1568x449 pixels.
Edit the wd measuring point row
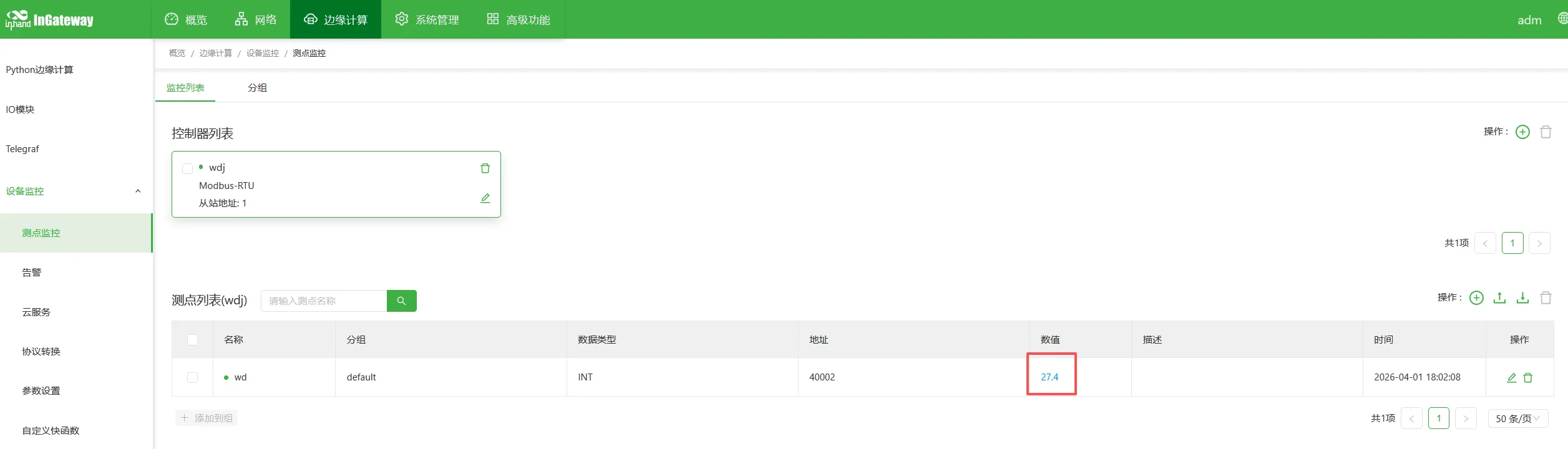click(1511, 377)
